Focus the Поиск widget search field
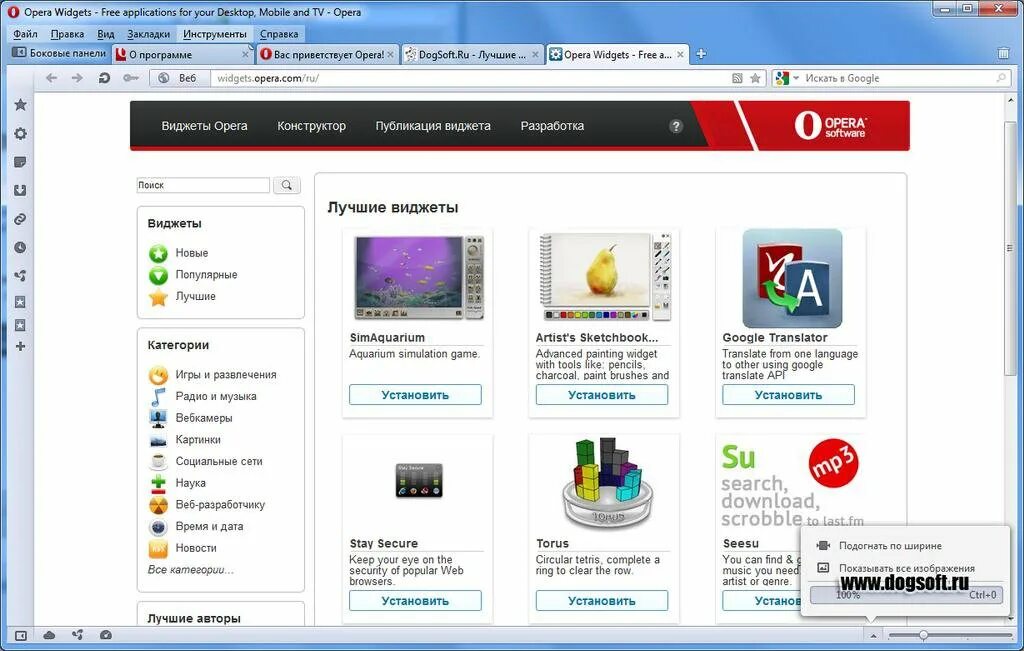The height and width of the screenshot is (651, 1024). [203, 185]
